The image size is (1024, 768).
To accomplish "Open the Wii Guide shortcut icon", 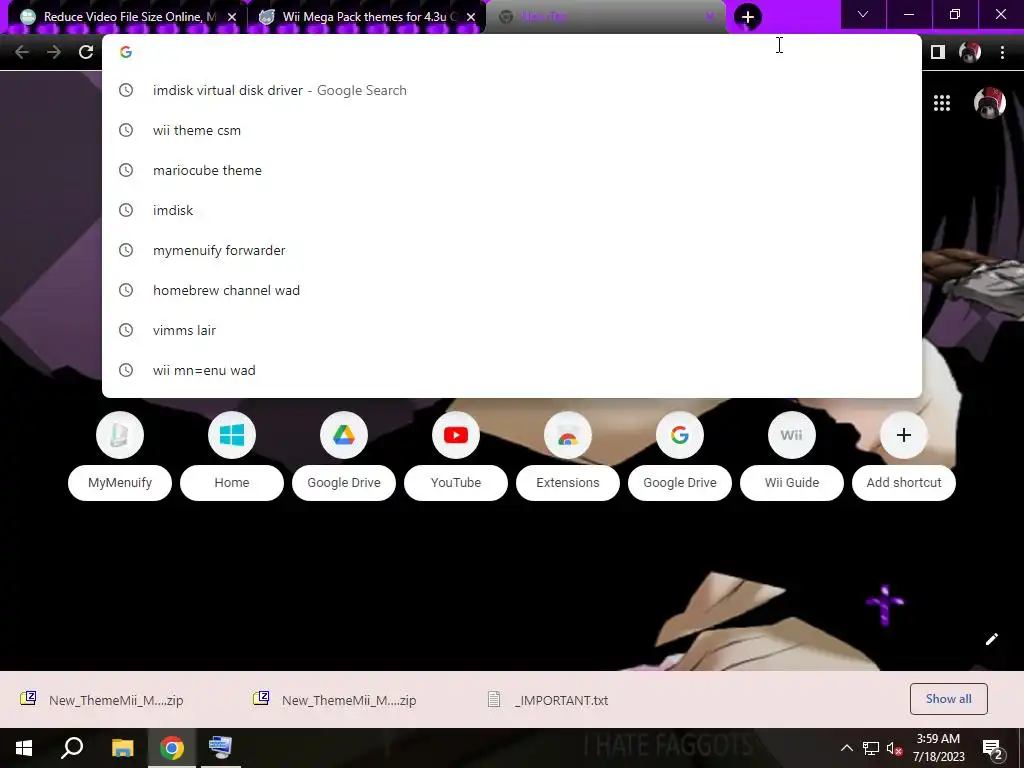I will tap(792, 435).
